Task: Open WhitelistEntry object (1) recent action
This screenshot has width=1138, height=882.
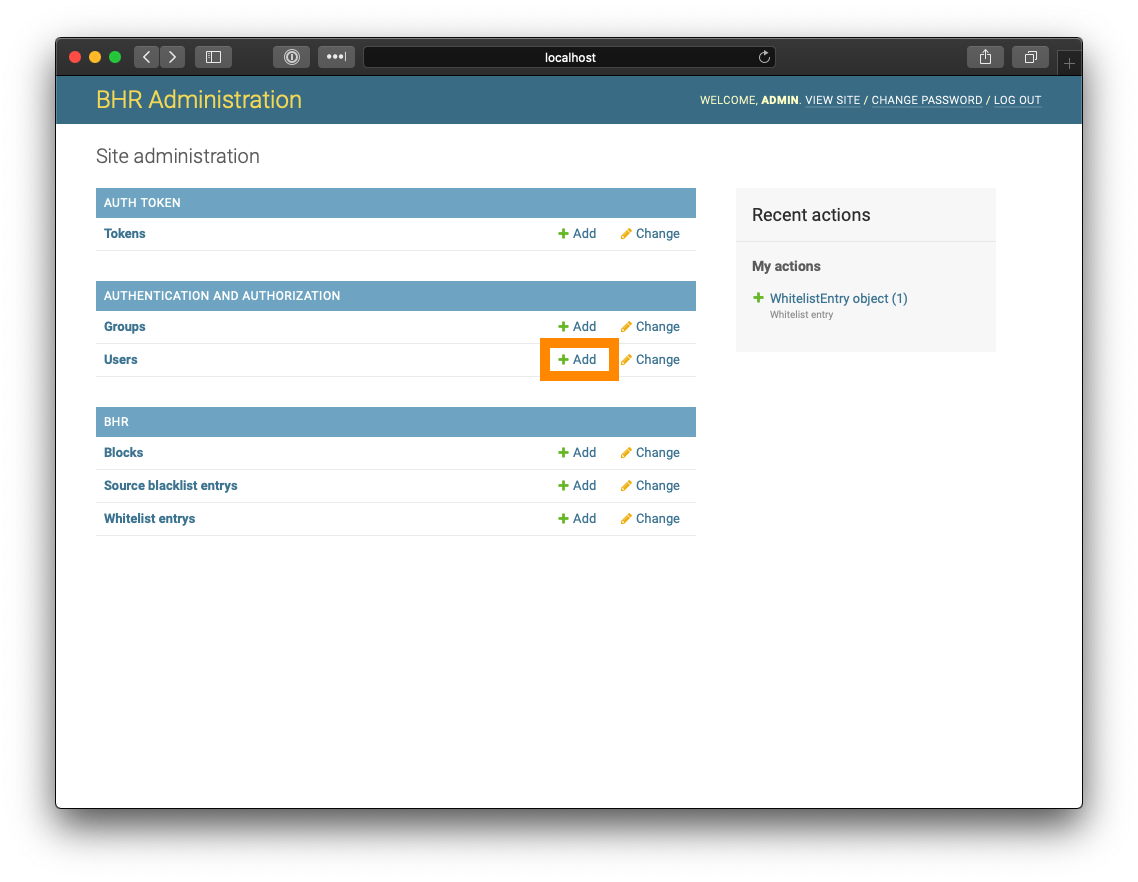Action: (838, 298)
